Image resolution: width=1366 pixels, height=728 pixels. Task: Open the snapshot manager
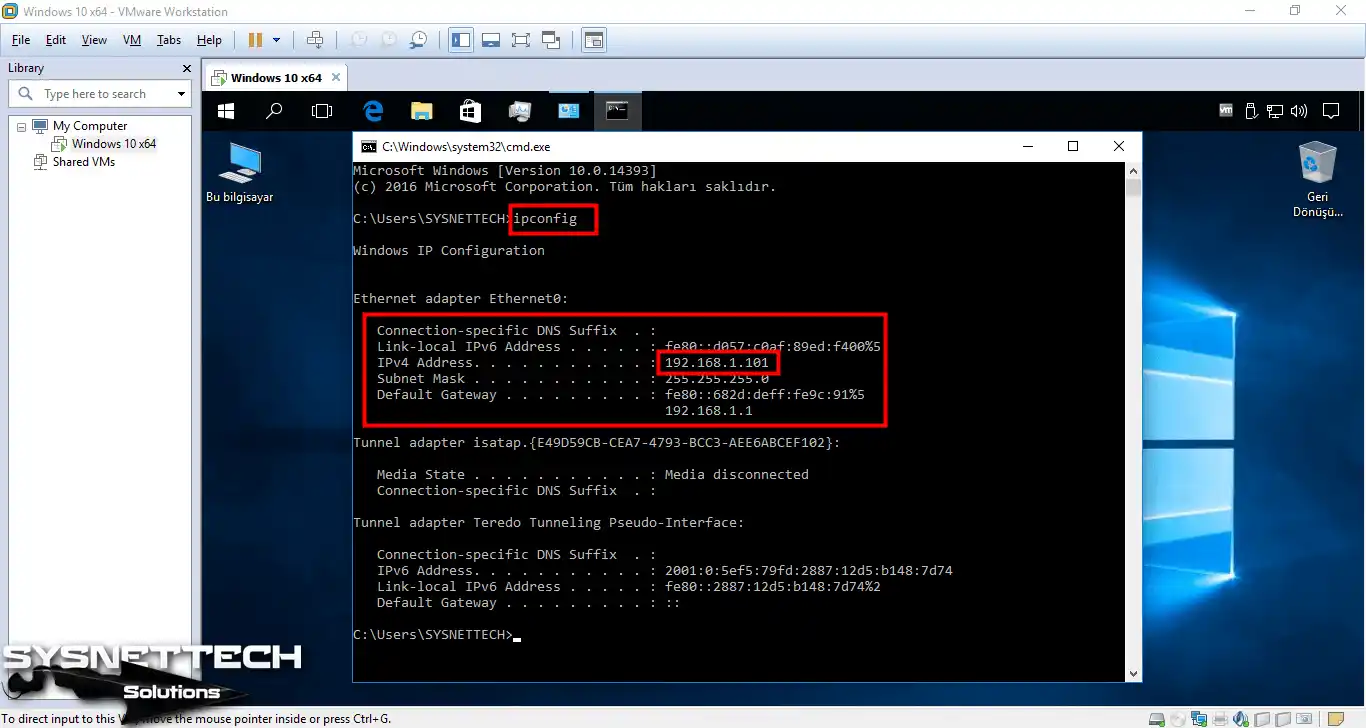[x=419, y=40]
